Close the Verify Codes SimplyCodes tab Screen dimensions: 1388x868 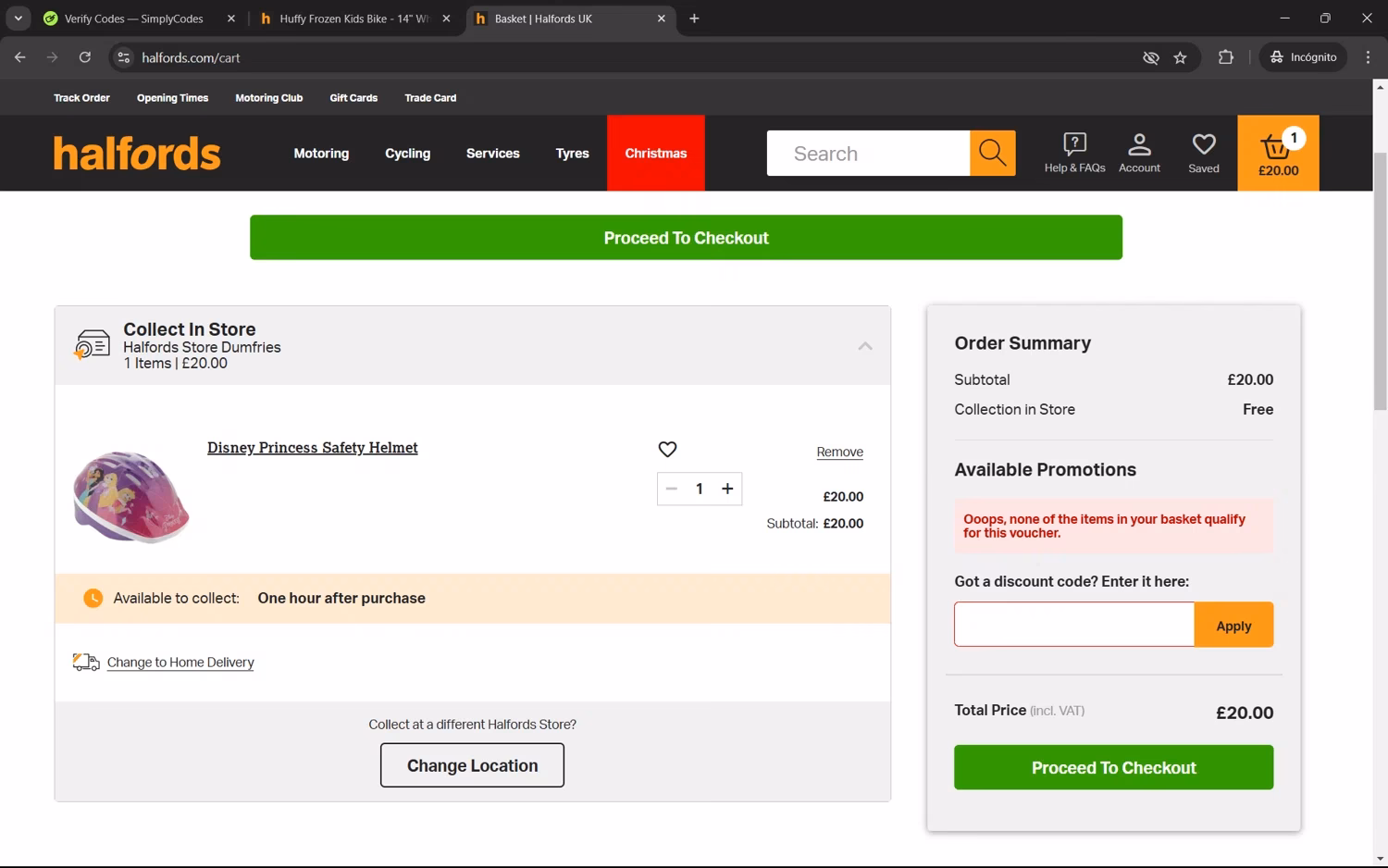(x=231, y=19)
